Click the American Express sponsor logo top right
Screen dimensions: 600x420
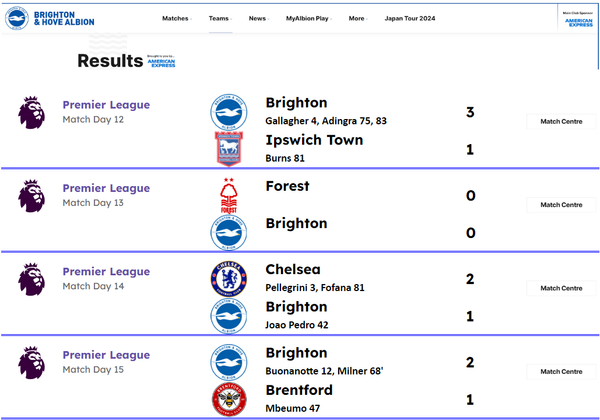click(x=578, y=20)
